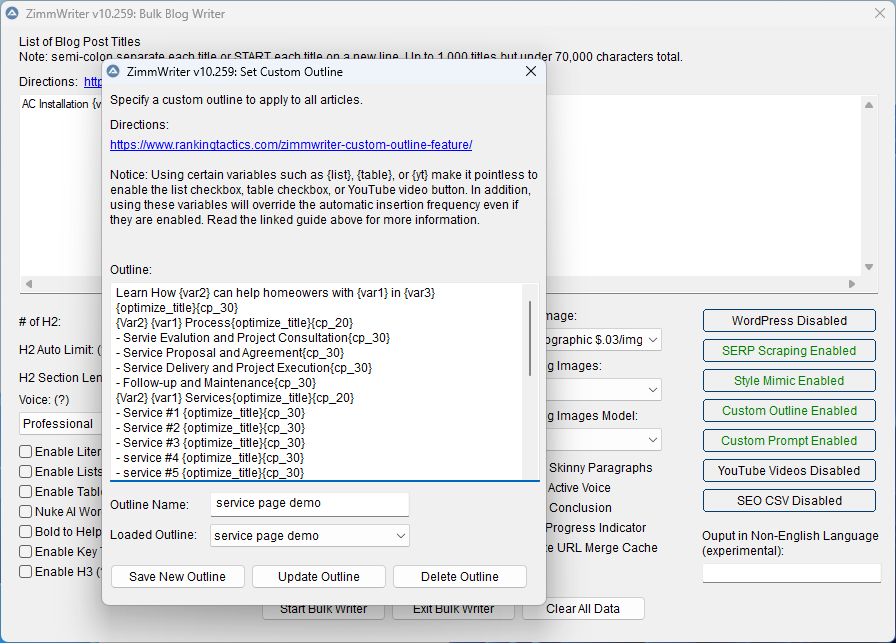Toggle Enable H3 checkbox
The image size is (896, 643).
point(25,572)
